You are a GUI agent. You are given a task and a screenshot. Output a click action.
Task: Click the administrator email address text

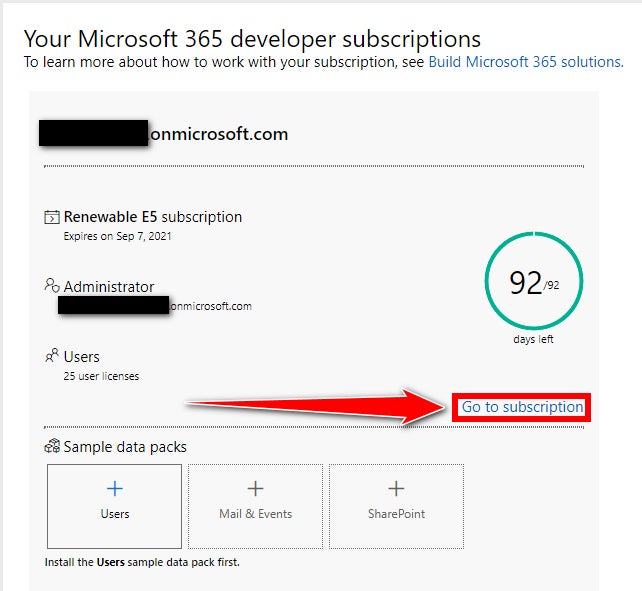point(155,306)
